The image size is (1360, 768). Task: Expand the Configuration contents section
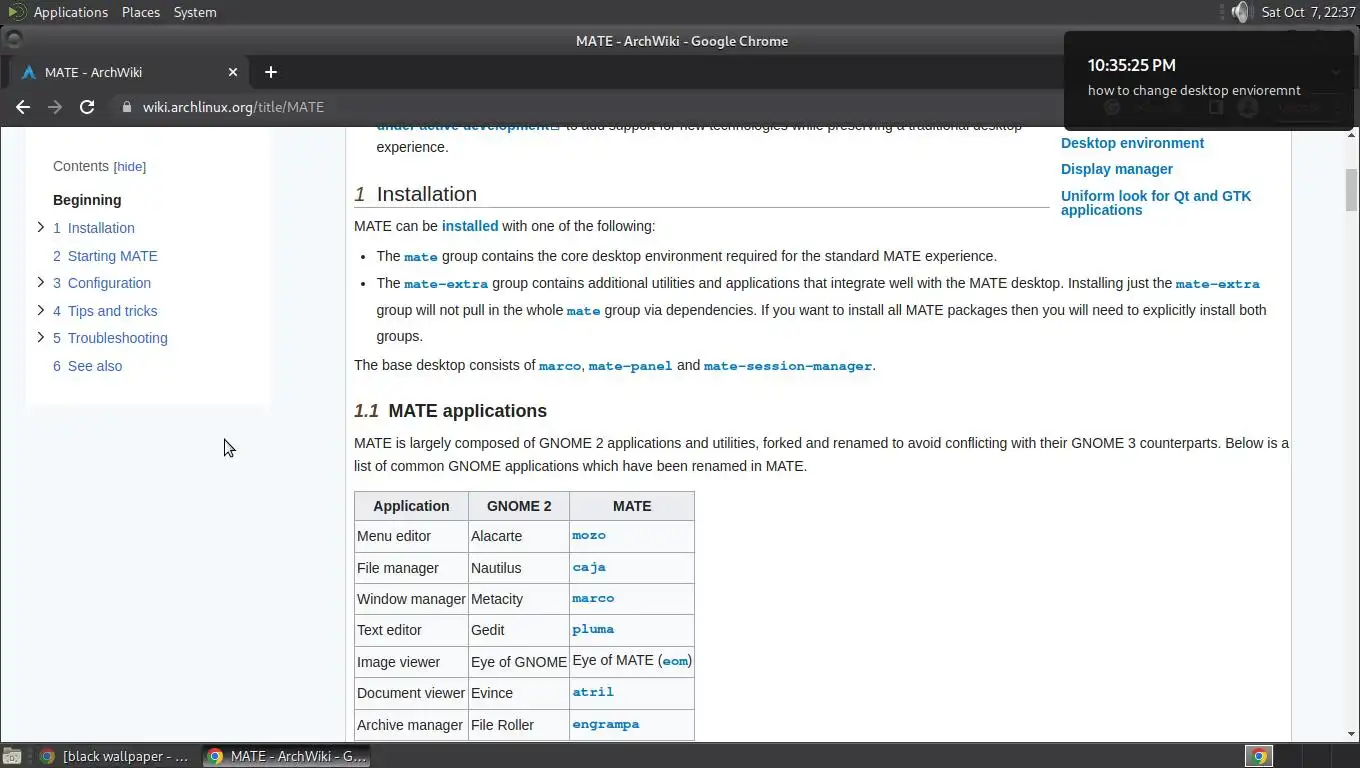pyautogui.click(x=40, y=282)
